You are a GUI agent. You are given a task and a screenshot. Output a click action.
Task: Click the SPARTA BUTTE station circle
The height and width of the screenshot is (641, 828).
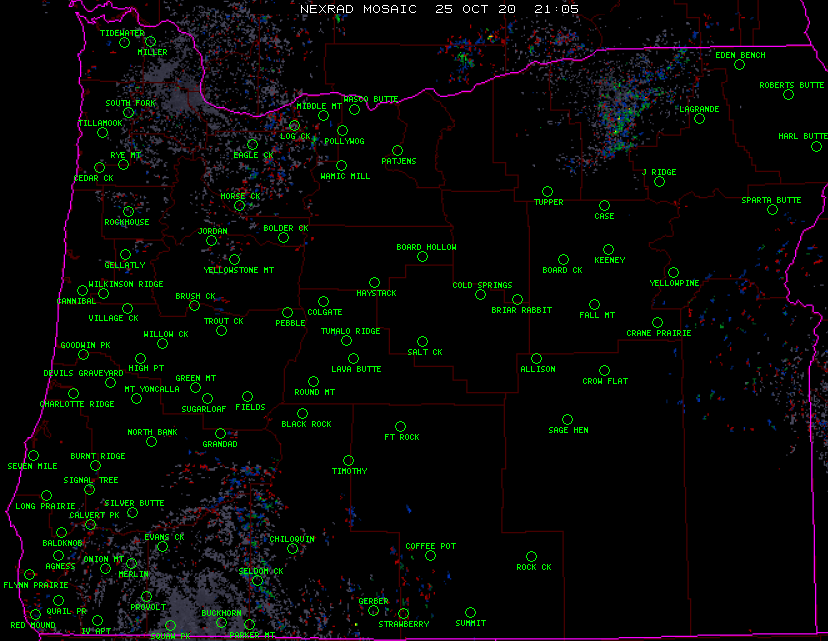click(x=772, y=210)
